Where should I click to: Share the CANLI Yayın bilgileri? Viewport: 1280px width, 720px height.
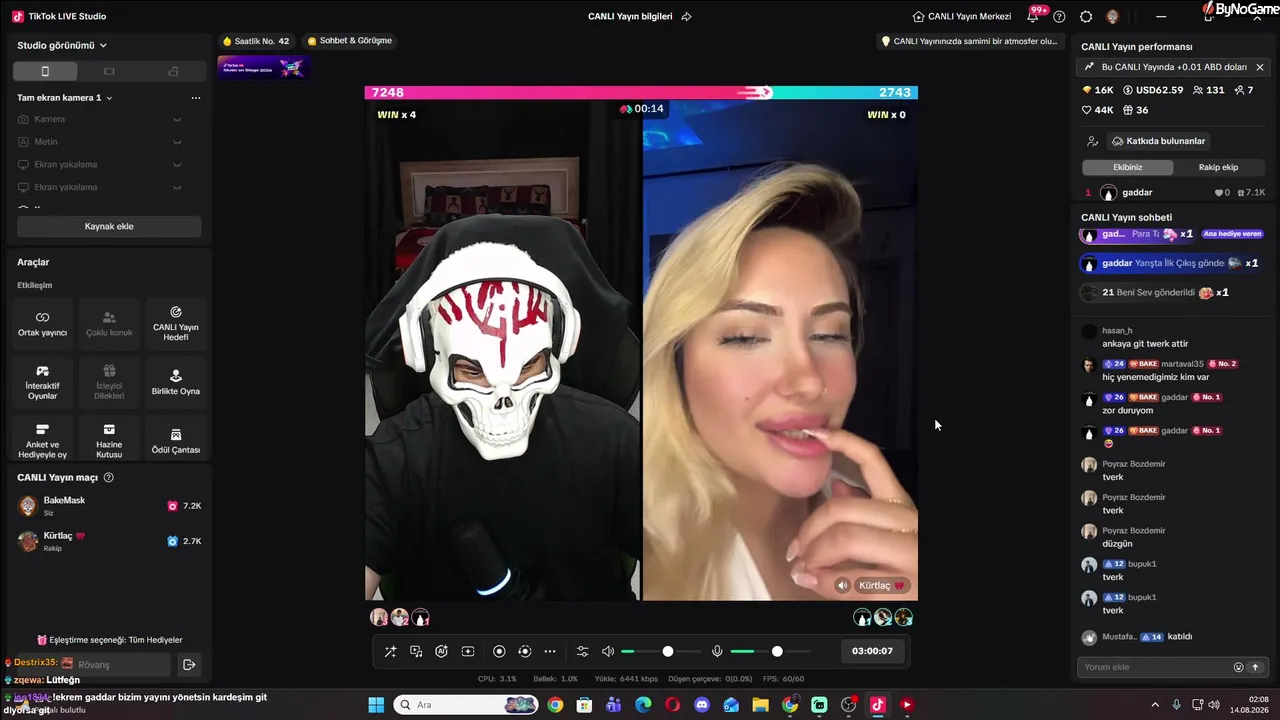pos(686,16)
